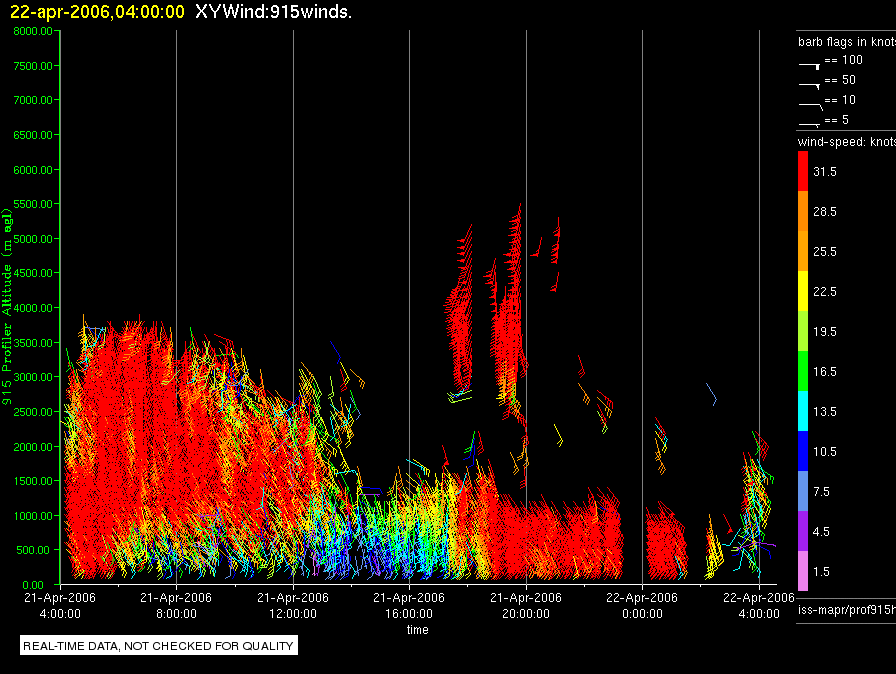Click the 4000.00 altitude tick label
The height and width of the screenshot is (674, 896).
pyautogui.click(x=33, y=308)
